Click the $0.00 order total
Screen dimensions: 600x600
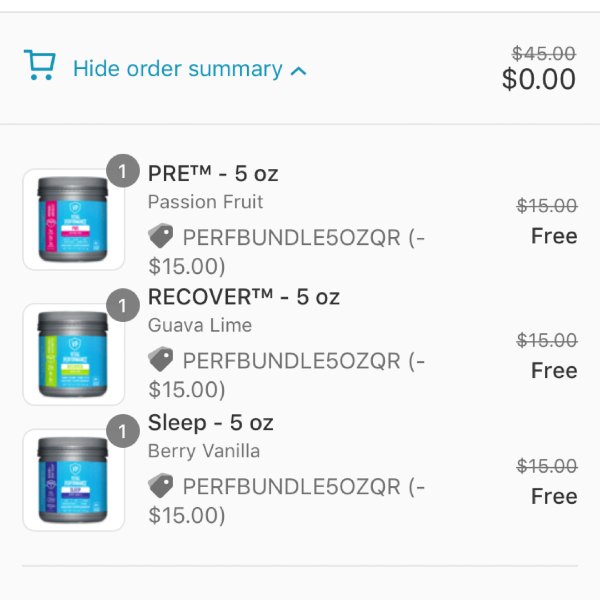(539, 79)
